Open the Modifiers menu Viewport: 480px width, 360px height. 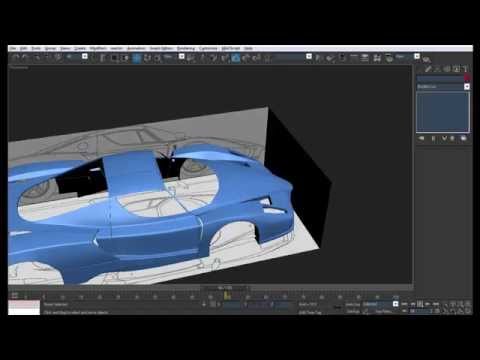point(98,48)
